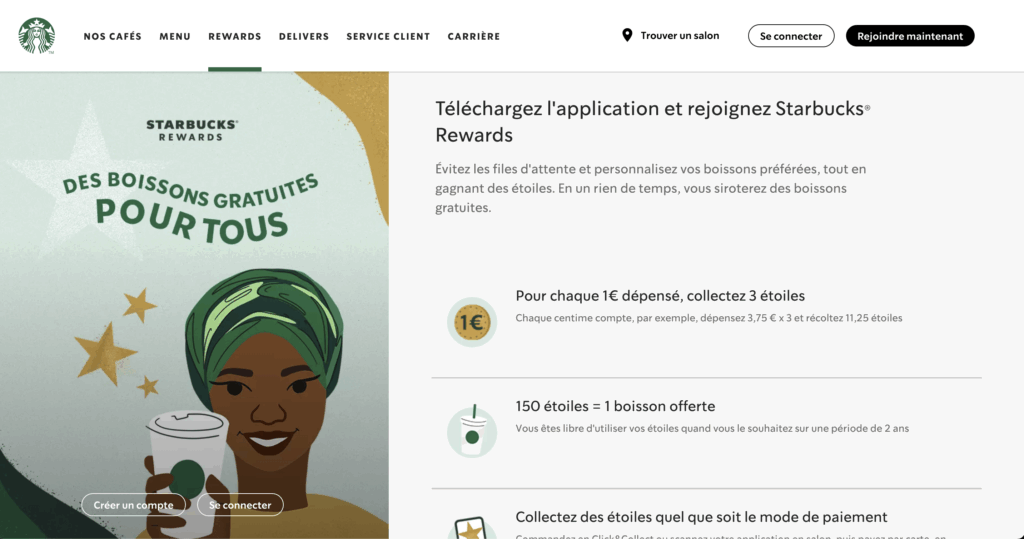Open Service Client page
1024x539 pixels.
pos(388,37)
